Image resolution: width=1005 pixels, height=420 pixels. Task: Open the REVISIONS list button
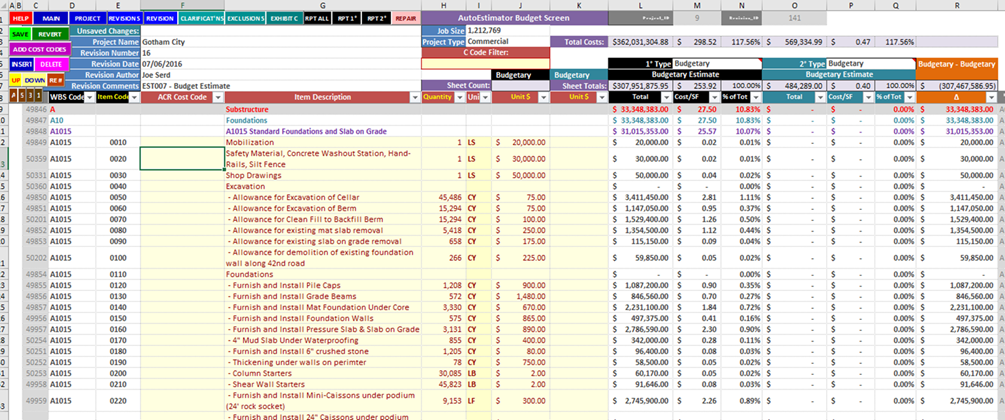click(x=124, y=19)
